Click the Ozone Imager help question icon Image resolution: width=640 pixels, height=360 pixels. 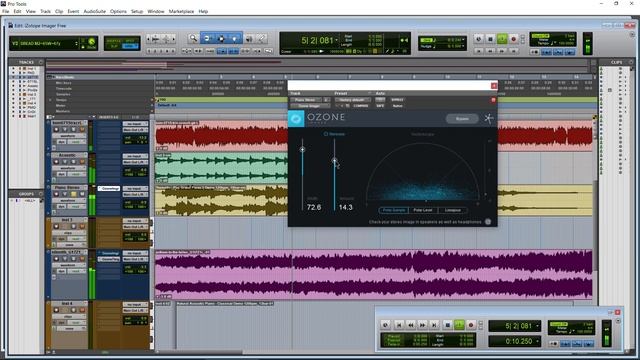pyautogui.click(x=488, y=222)
